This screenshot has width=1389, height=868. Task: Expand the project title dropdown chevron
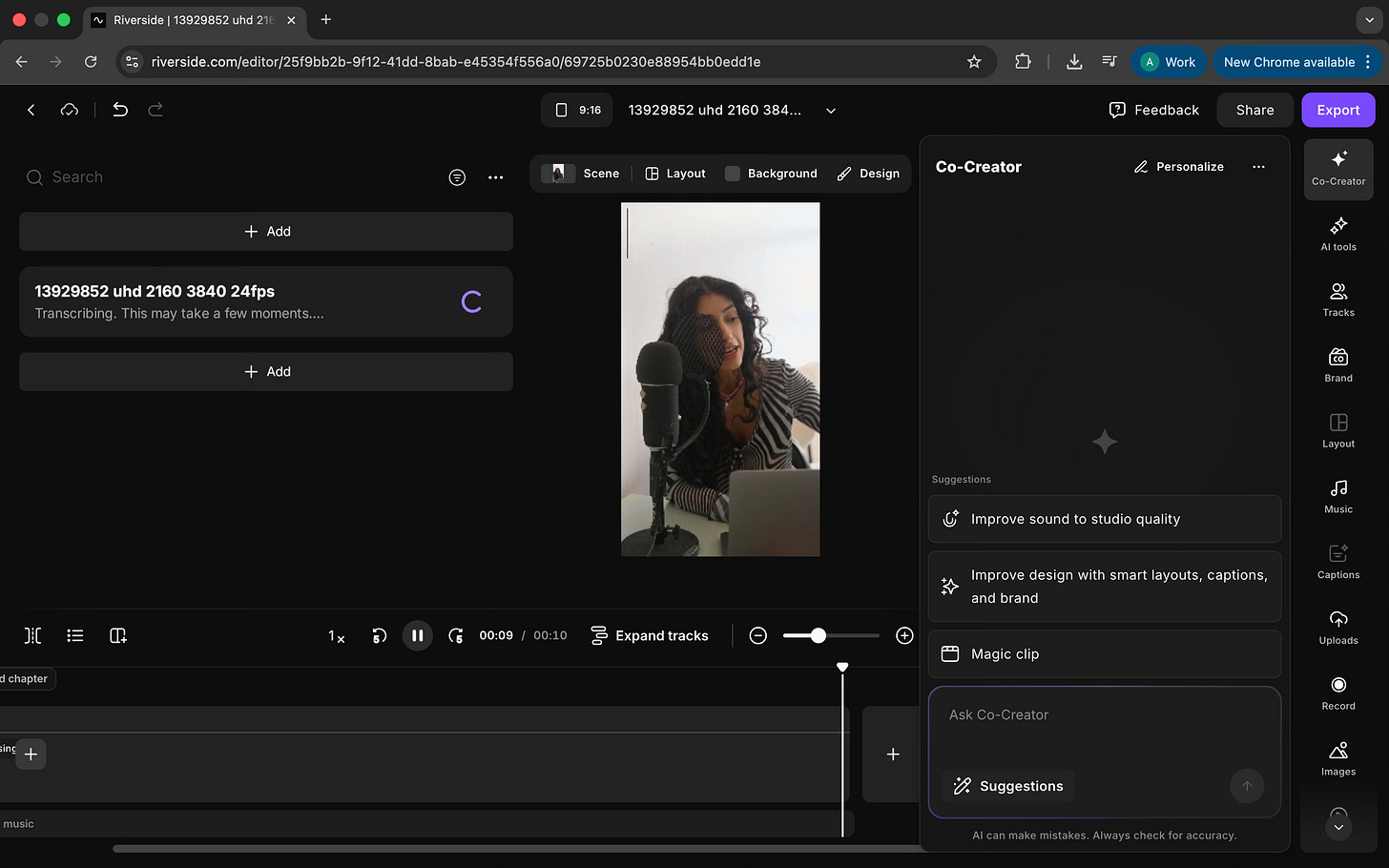tap(831, 111)
